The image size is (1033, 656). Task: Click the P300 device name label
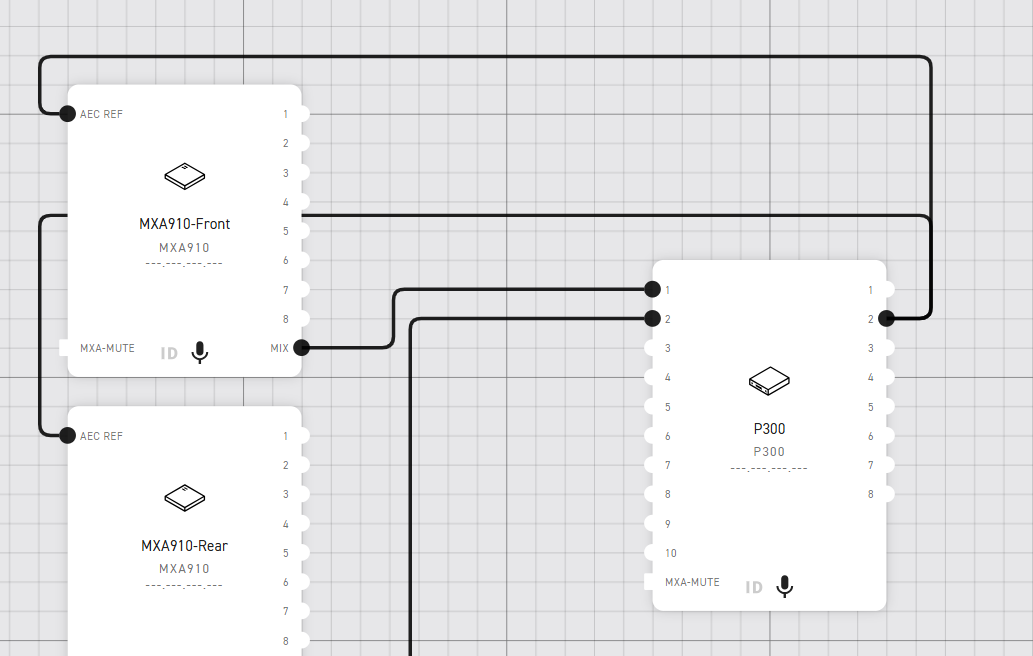pyautogui.click(x=769, y=428)
